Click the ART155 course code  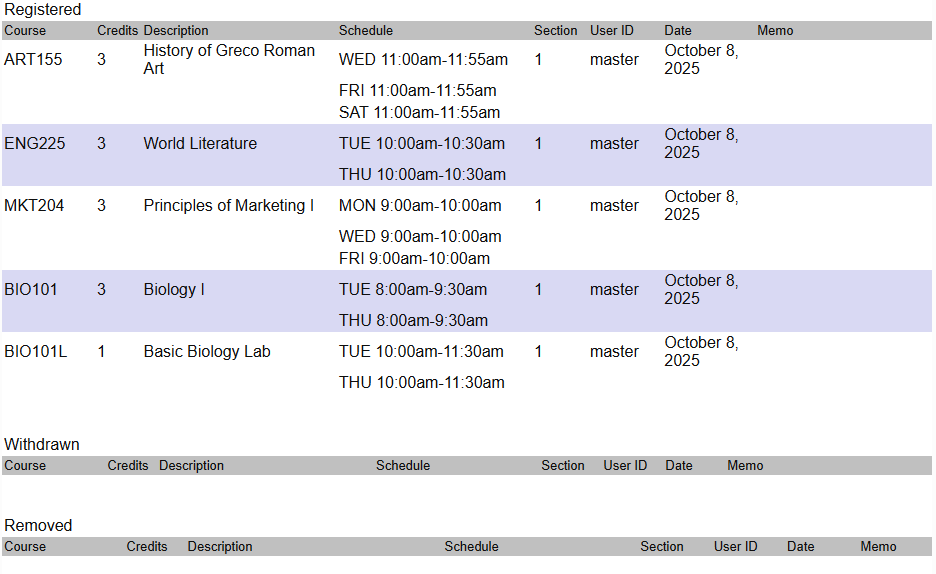tap(33, 60)
